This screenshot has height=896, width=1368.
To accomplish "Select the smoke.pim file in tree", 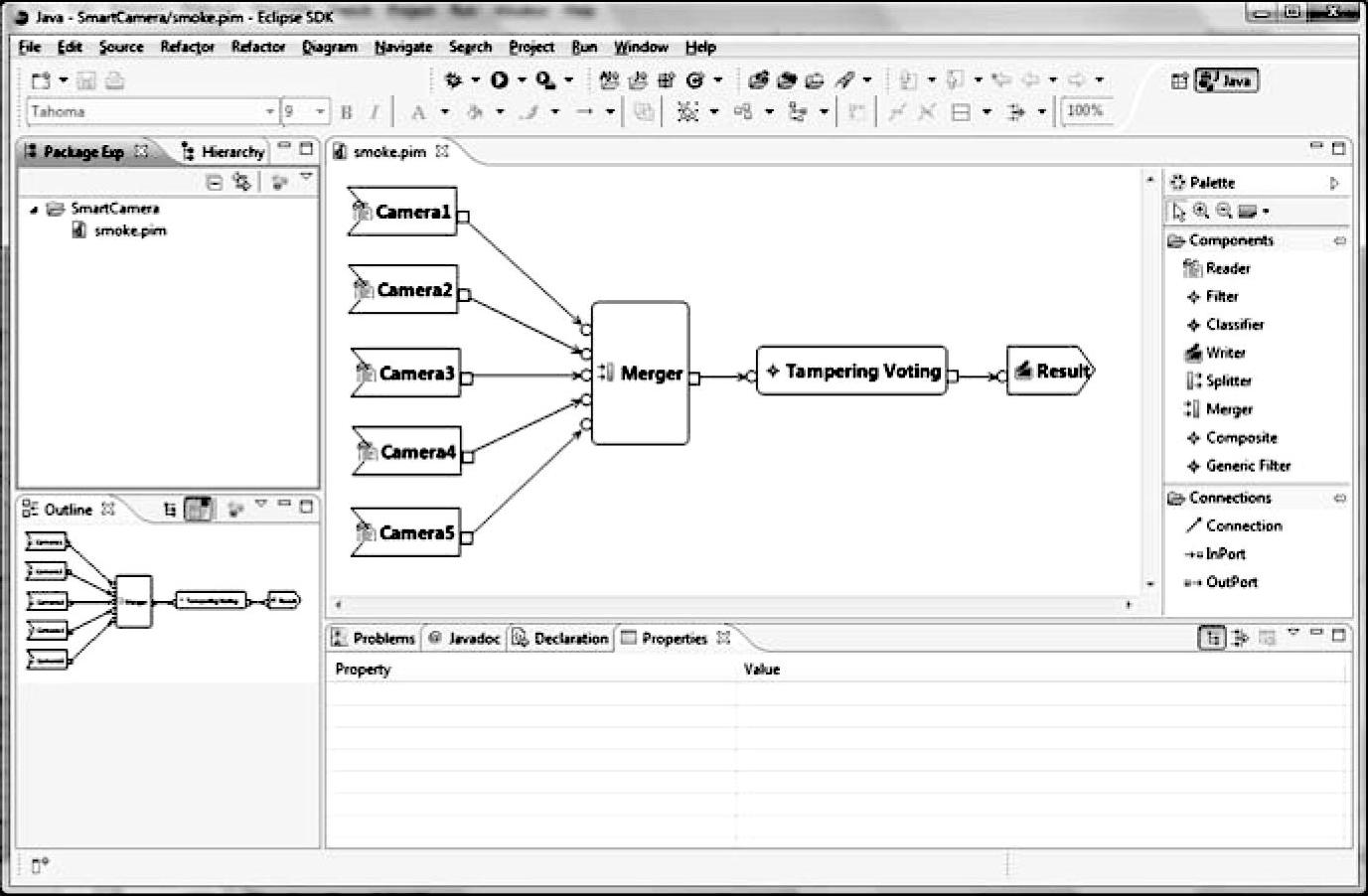I will click(x=119, y=230).
